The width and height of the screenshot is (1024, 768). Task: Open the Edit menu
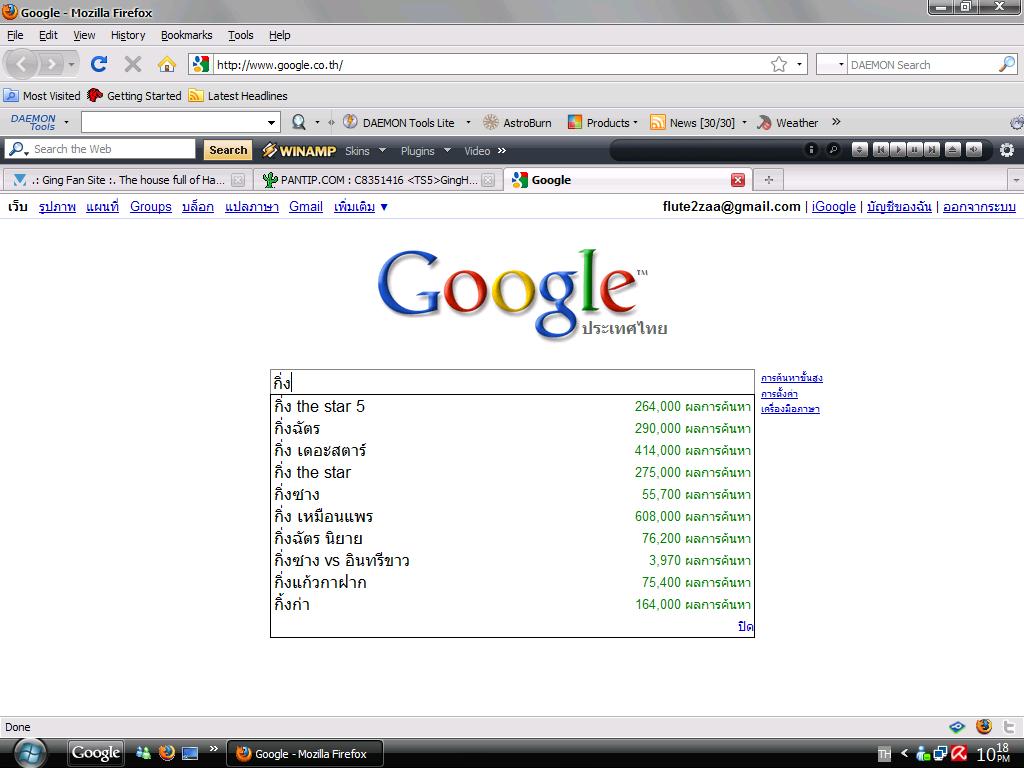48,35
